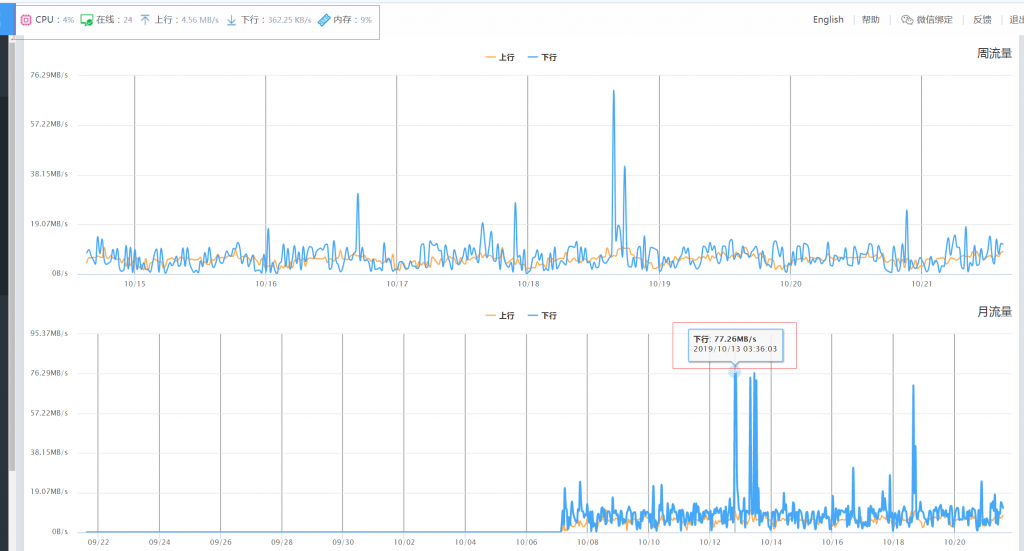Click the highest peak in weekly chart
Screen dimensions: 1024x551
tap(614, 92)
